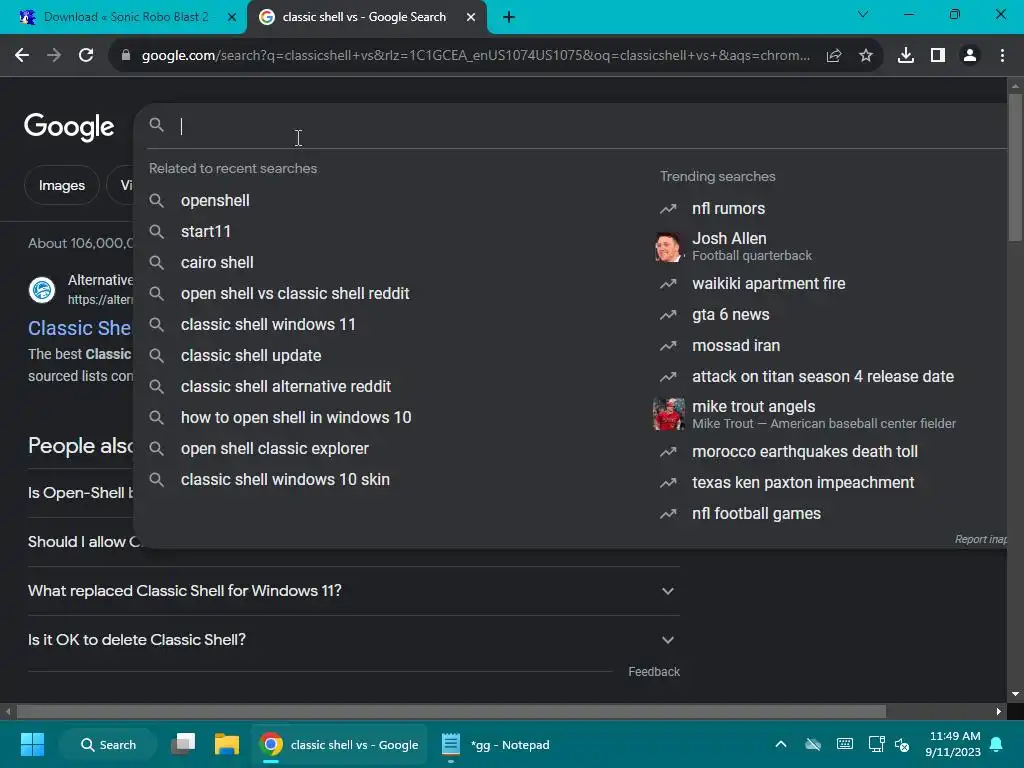The height and width of the screenshot is (768, 1024).
Task: Click the Google logo
Action: 69,127
